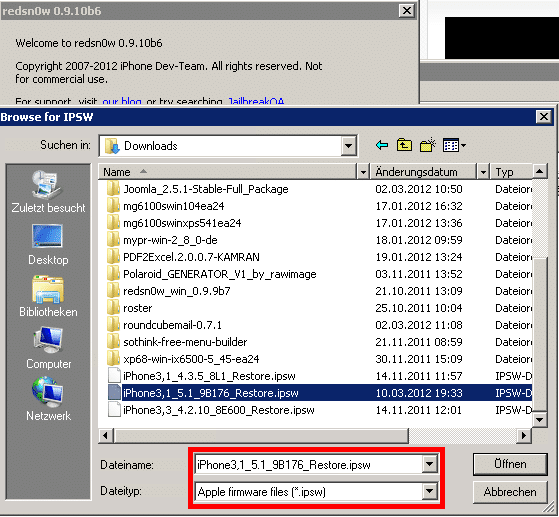Open the Name column filter dropdown

363,172
